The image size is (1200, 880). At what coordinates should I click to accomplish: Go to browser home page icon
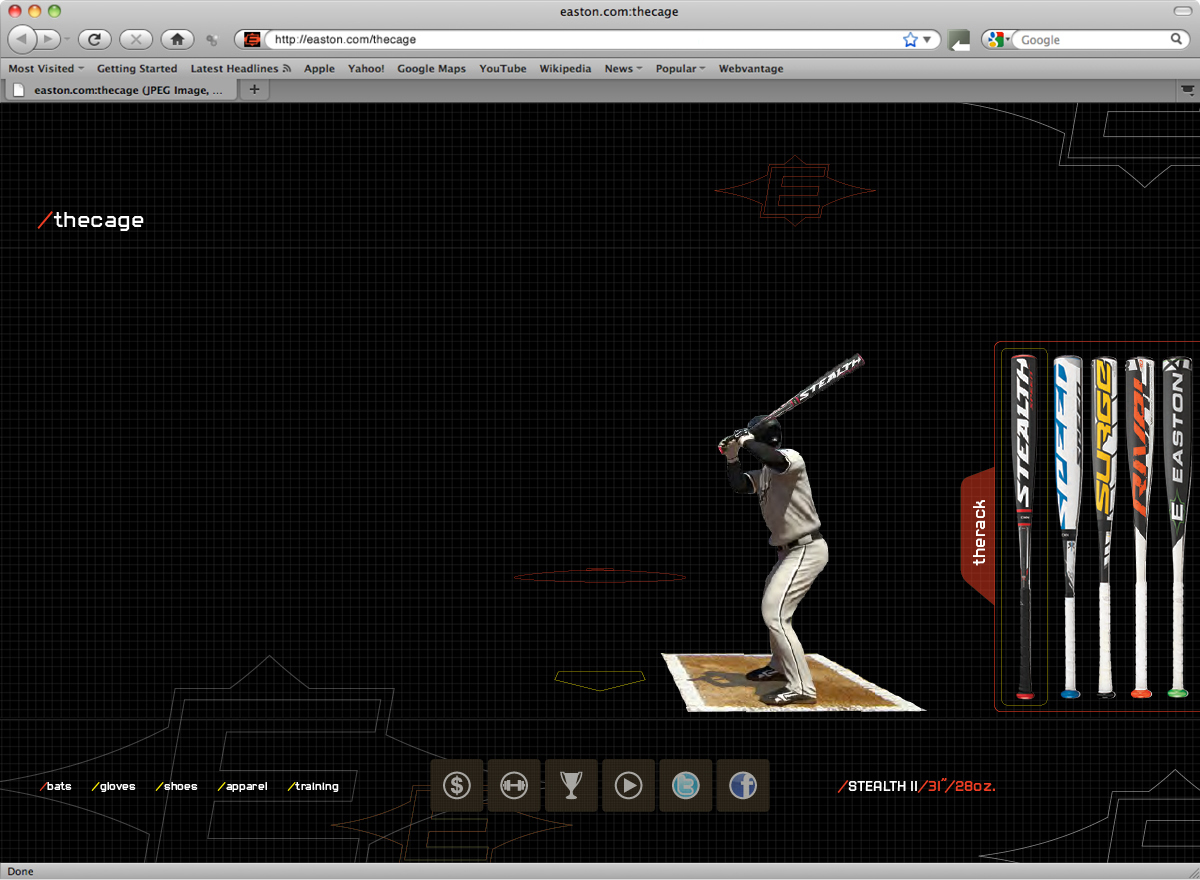177,40
